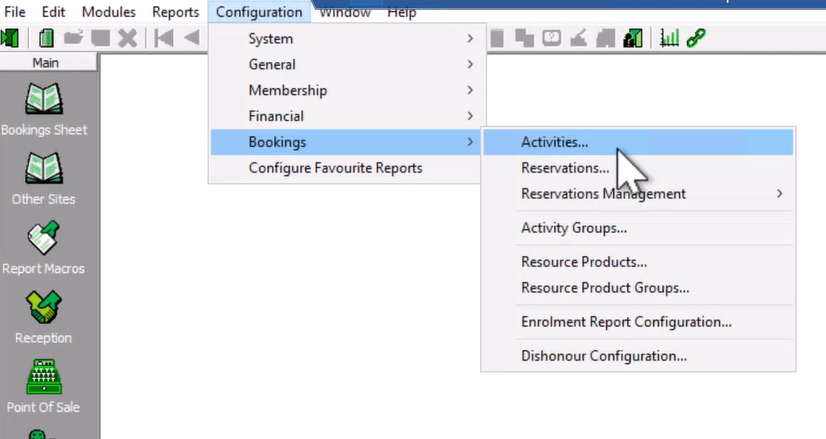This screenshot has height=439, width=826.
Task: Click the first record navigation icon
Action: (x=164, y=38)
